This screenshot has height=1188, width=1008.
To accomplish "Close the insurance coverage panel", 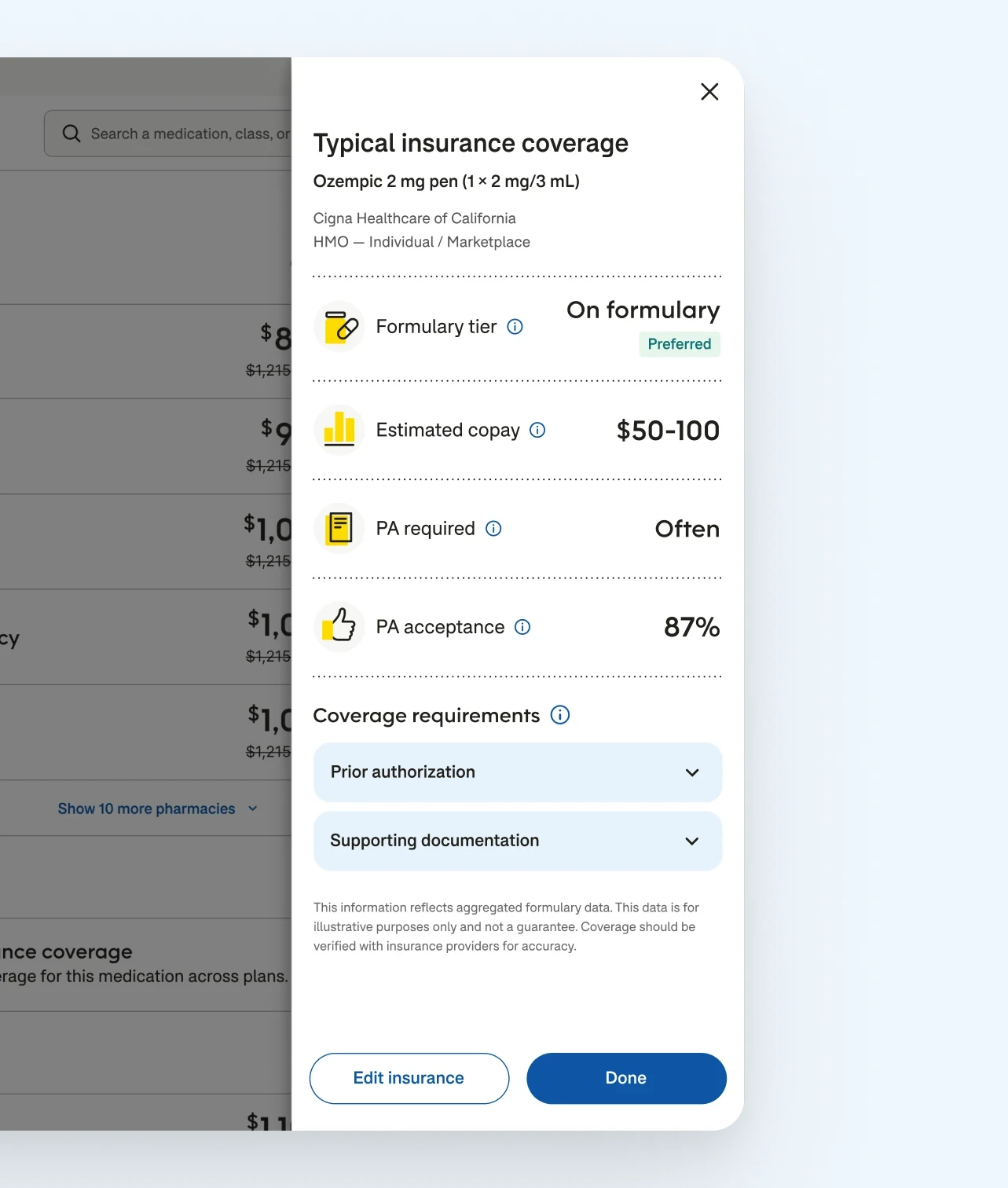I will click(709, 92).
